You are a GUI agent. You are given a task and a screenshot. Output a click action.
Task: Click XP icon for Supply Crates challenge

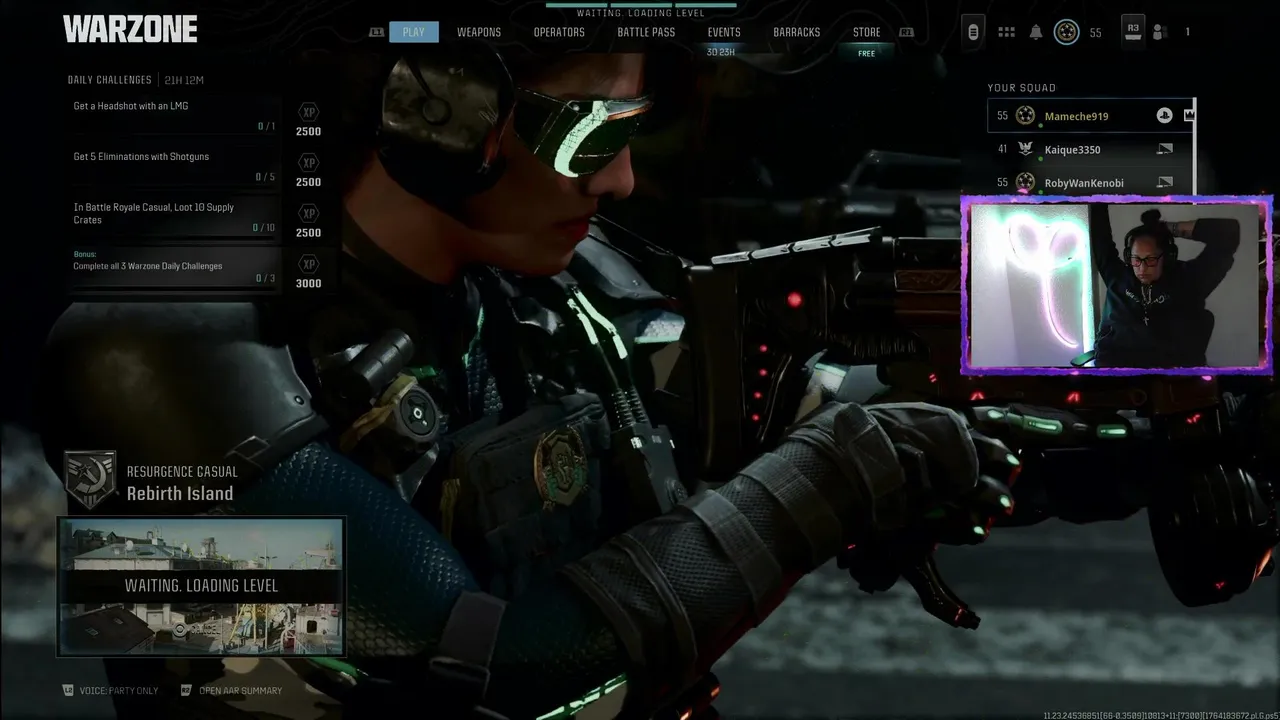[x=309, y=213]
